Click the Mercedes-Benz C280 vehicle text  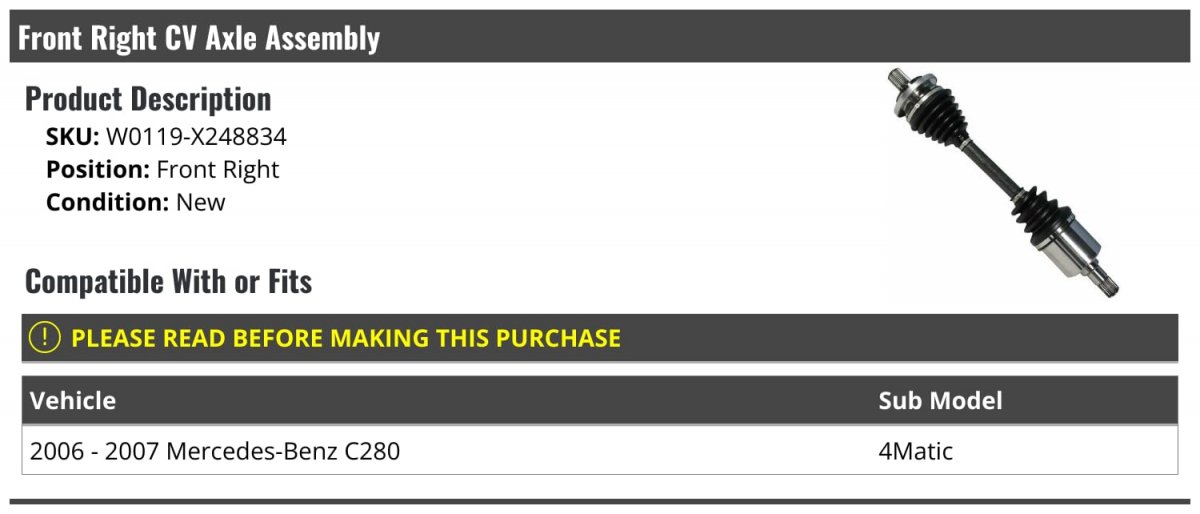coord(283,451)
